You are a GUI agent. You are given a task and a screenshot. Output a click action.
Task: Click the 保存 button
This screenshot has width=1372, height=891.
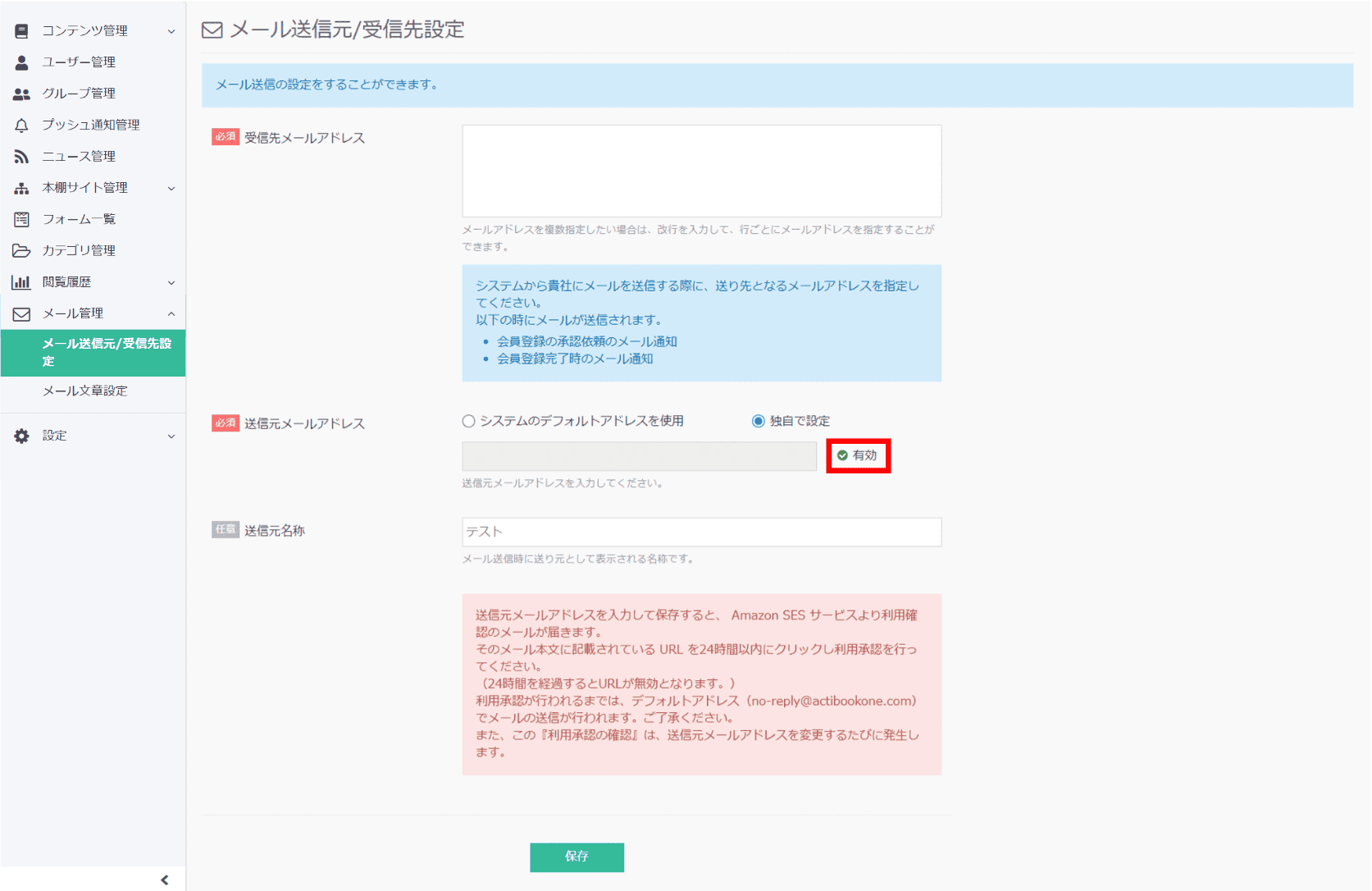(x=577, y=857)
